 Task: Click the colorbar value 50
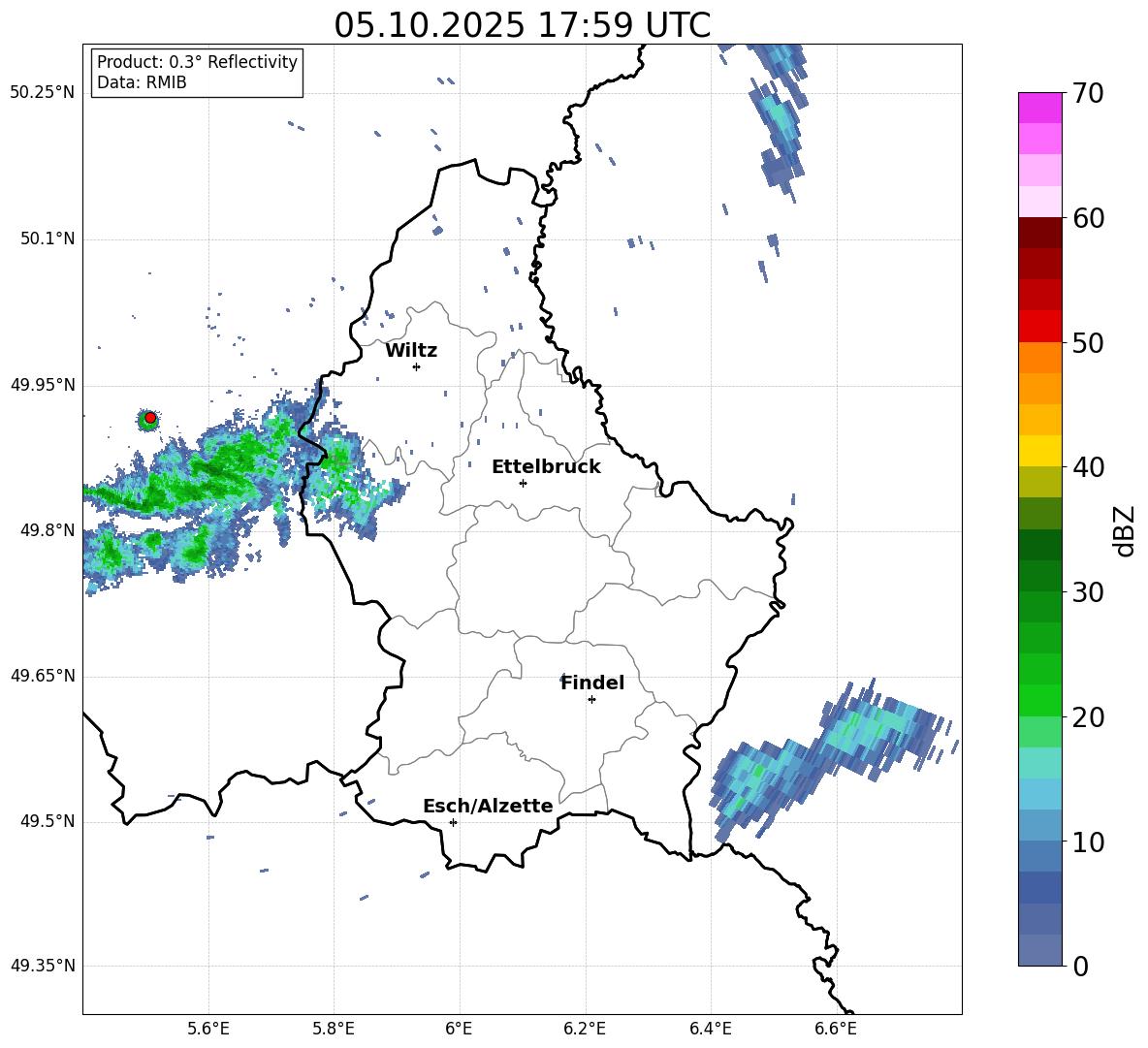click(x=1088, y=342)
